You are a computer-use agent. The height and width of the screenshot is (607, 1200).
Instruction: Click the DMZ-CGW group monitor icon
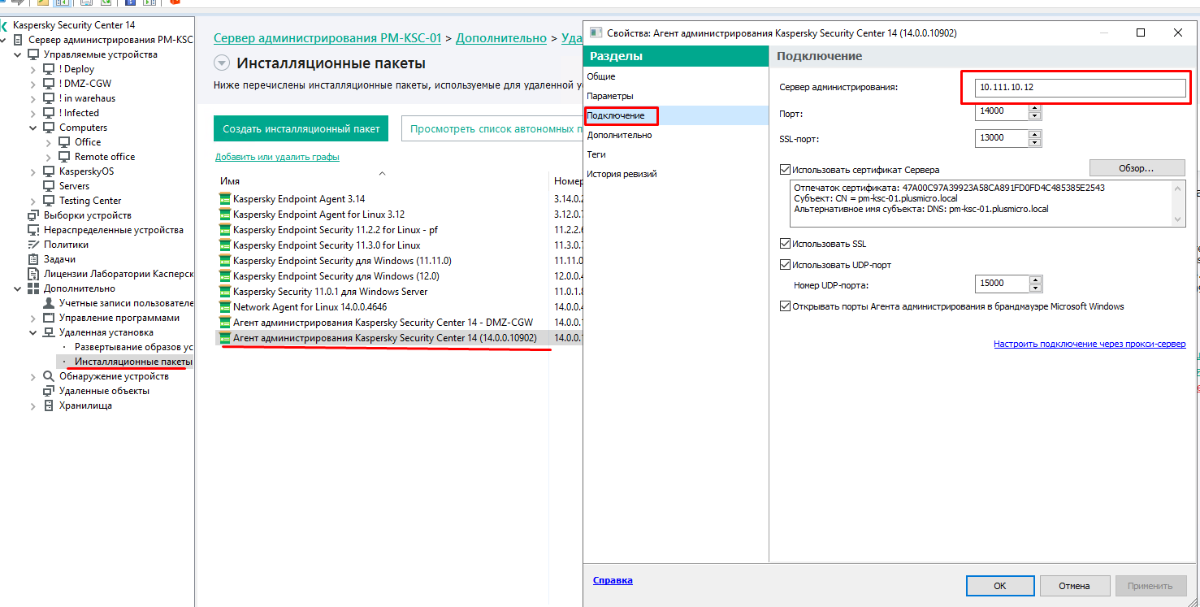[49, 84]
